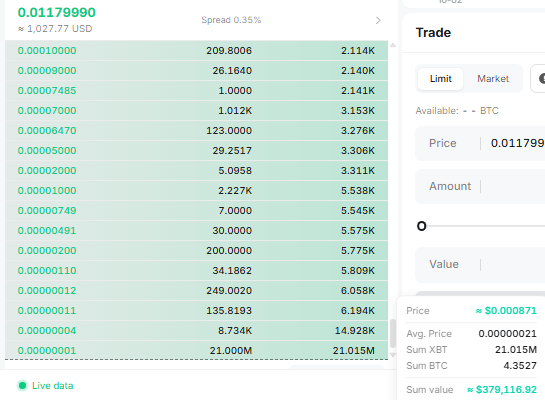The image size is (545, 400).
Task: Click the order book vertical scrollbar thumb
Action: (x=393, y=333)
